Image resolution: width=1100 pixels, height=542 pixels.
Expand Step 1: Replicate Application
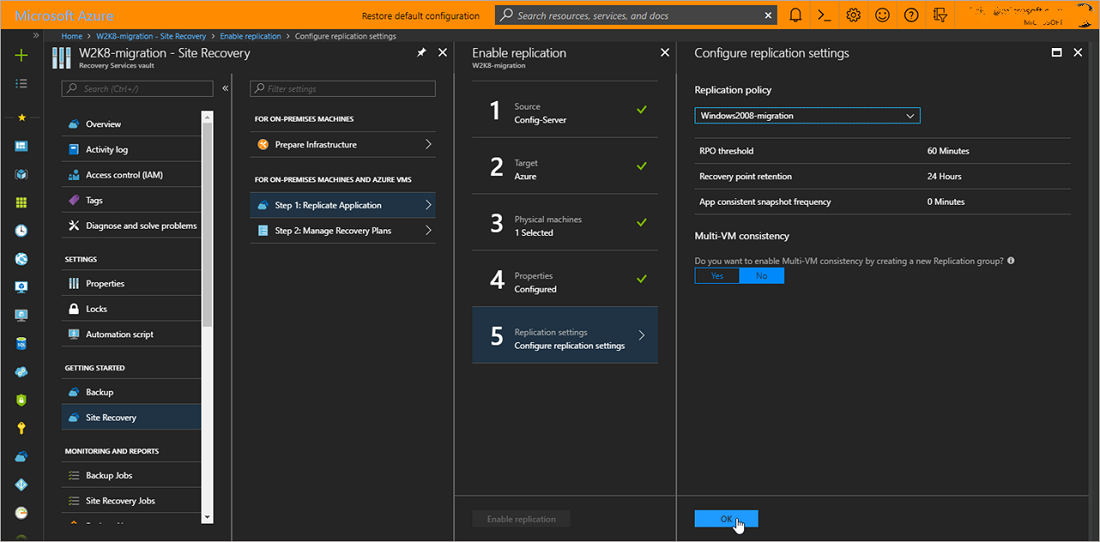pyautogui.click(x=342, y=205)
